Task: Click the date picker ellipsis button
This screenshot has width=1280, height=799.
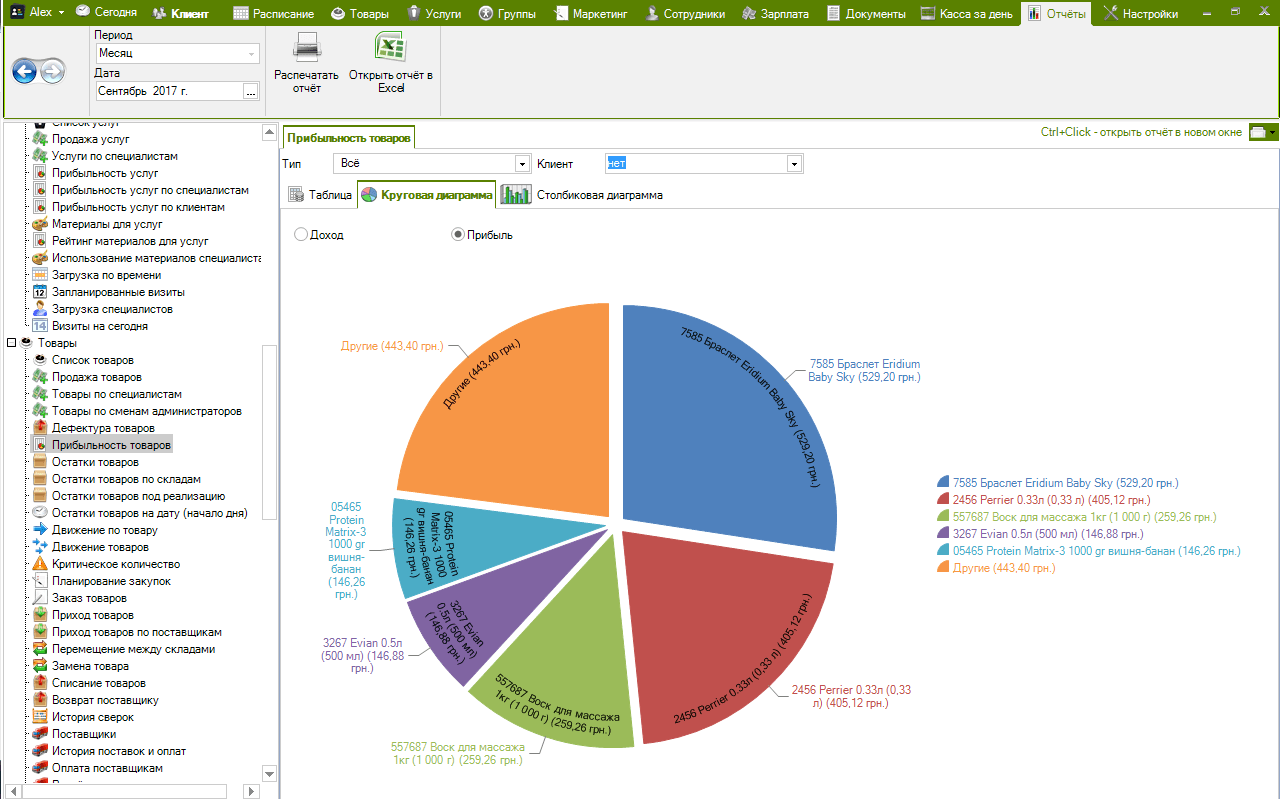Action: click(x=251, y=91)
